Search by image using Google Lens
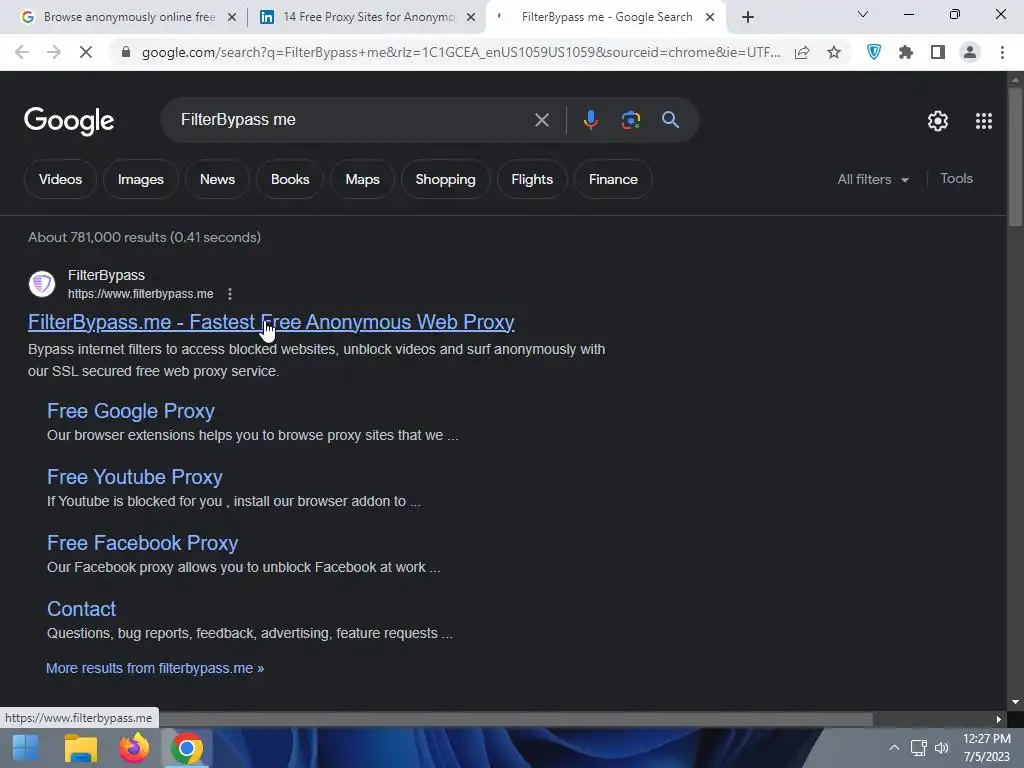The width and height of the screenshot is (1024, 768). tap(630, 120)
